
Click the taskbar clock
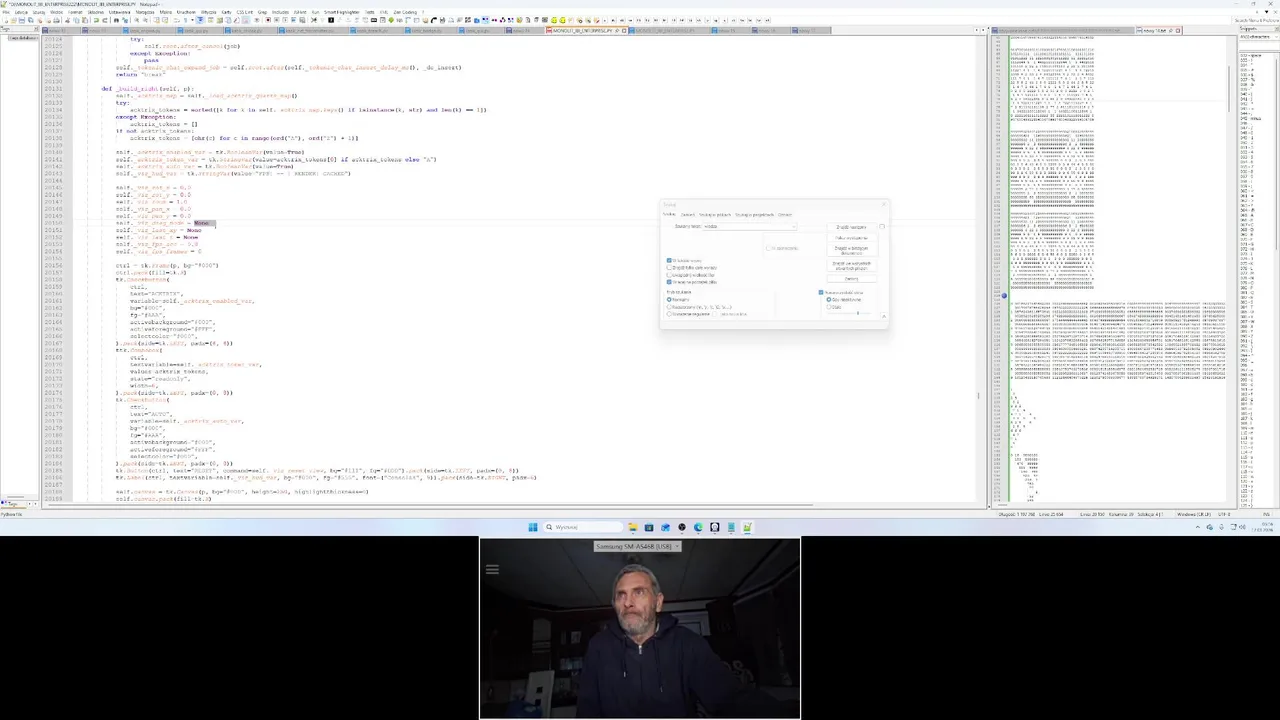point(1262,527)
